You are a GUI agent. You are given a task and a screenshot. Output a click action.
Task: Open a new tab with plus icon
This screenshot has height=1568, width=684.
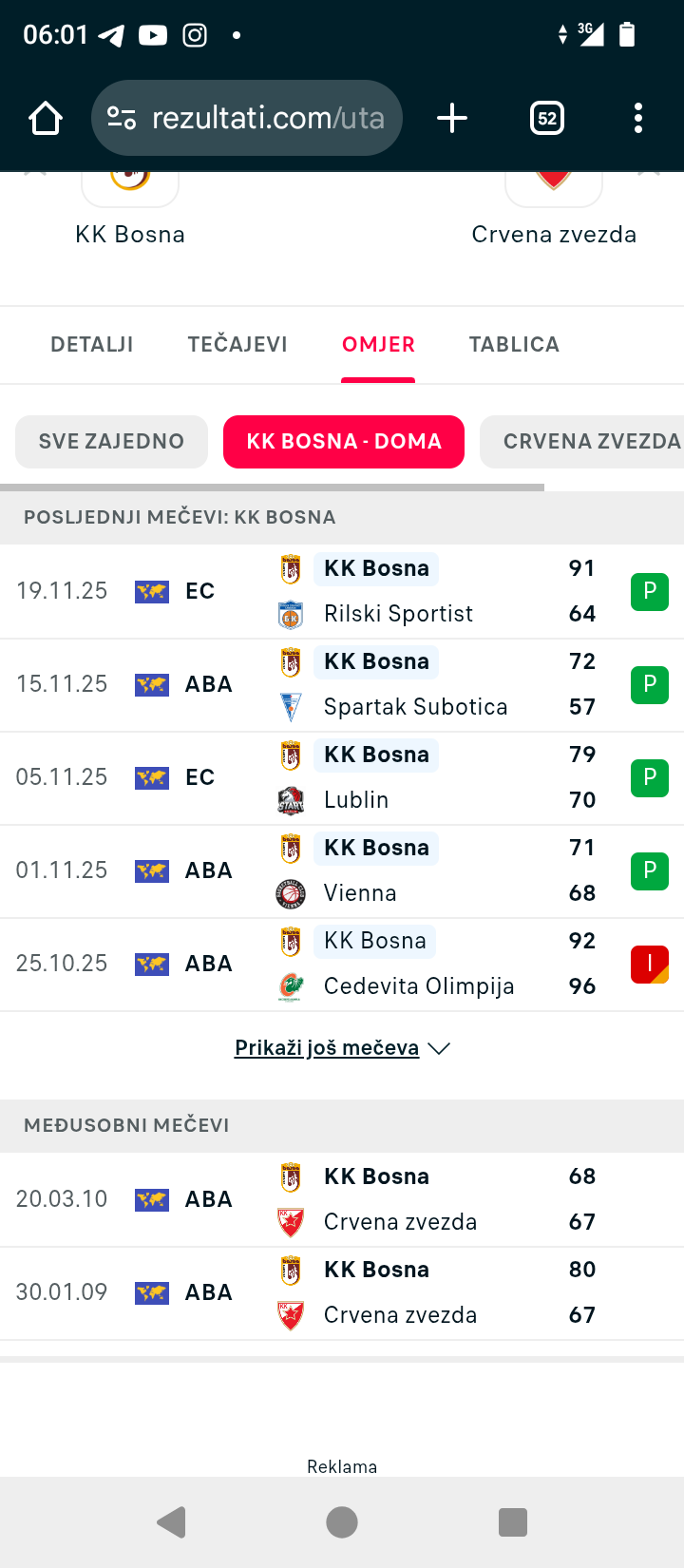[x=452, y=119]
